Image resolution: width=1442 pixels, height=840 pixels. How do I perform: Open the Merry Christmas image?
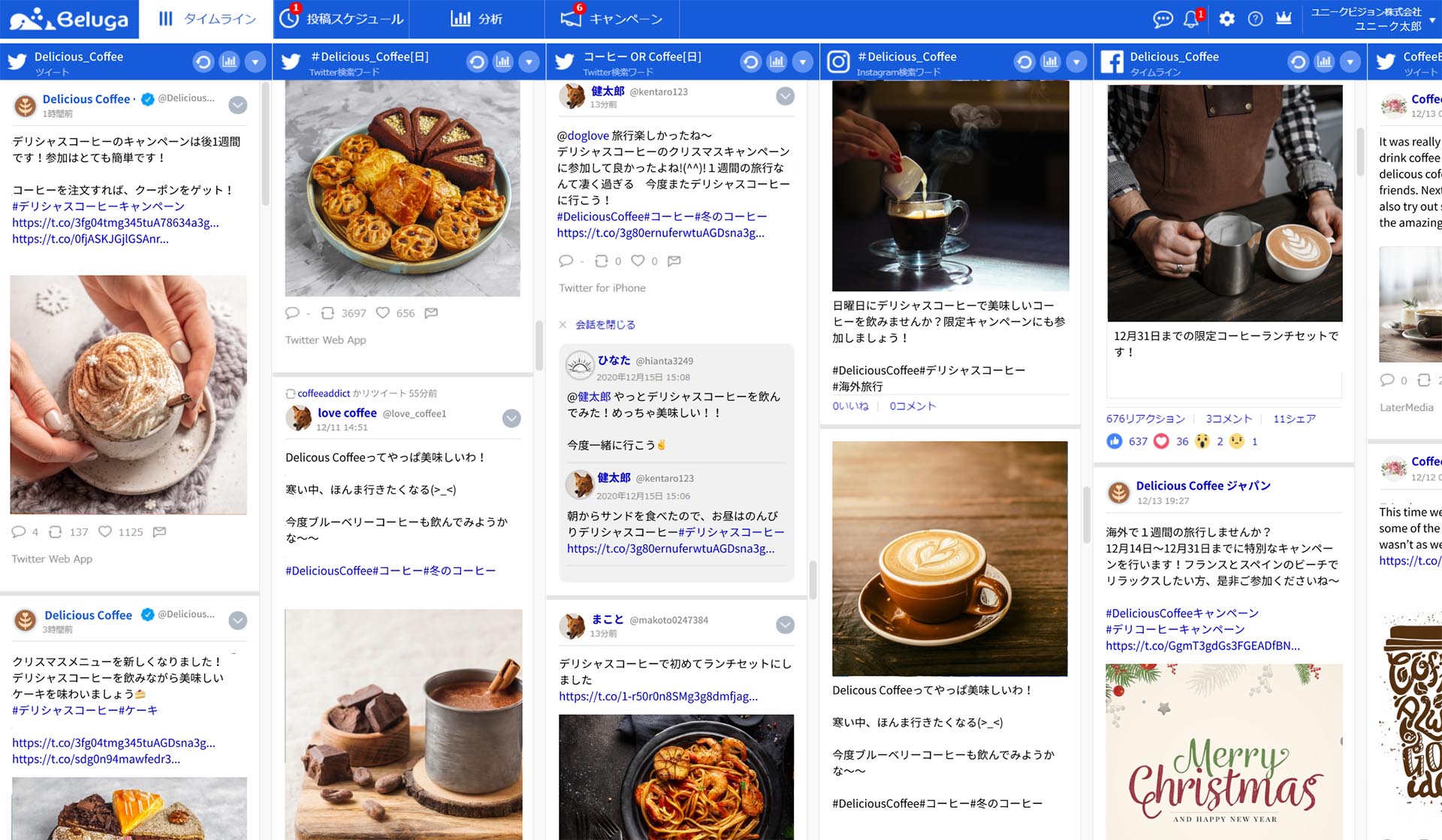click(1224, 751)
